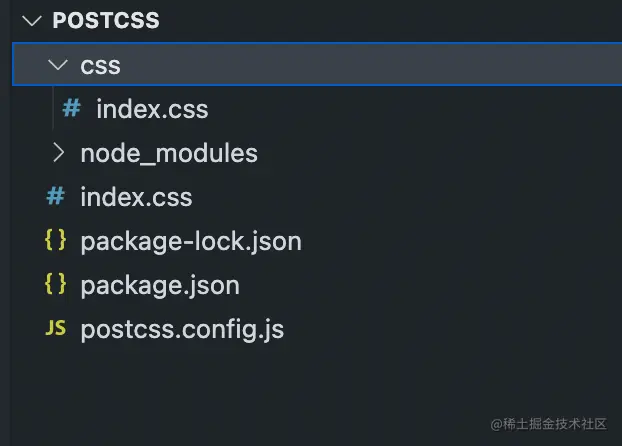Click the POSTCSS explorer section title
This screenshot has width=622, height=446.
tap(106, 20)
